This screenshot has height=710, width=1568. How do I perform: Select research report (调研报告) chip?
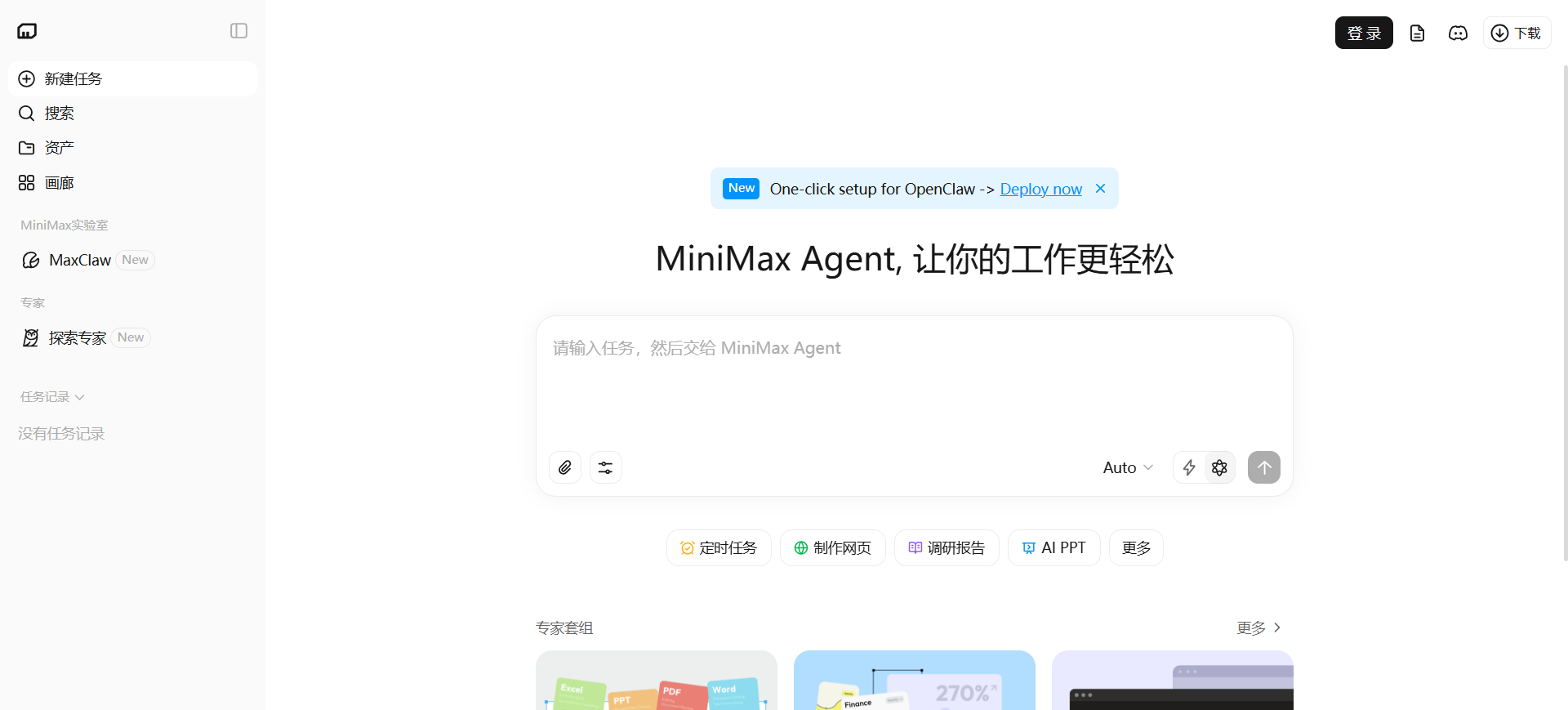click(947, 547)
